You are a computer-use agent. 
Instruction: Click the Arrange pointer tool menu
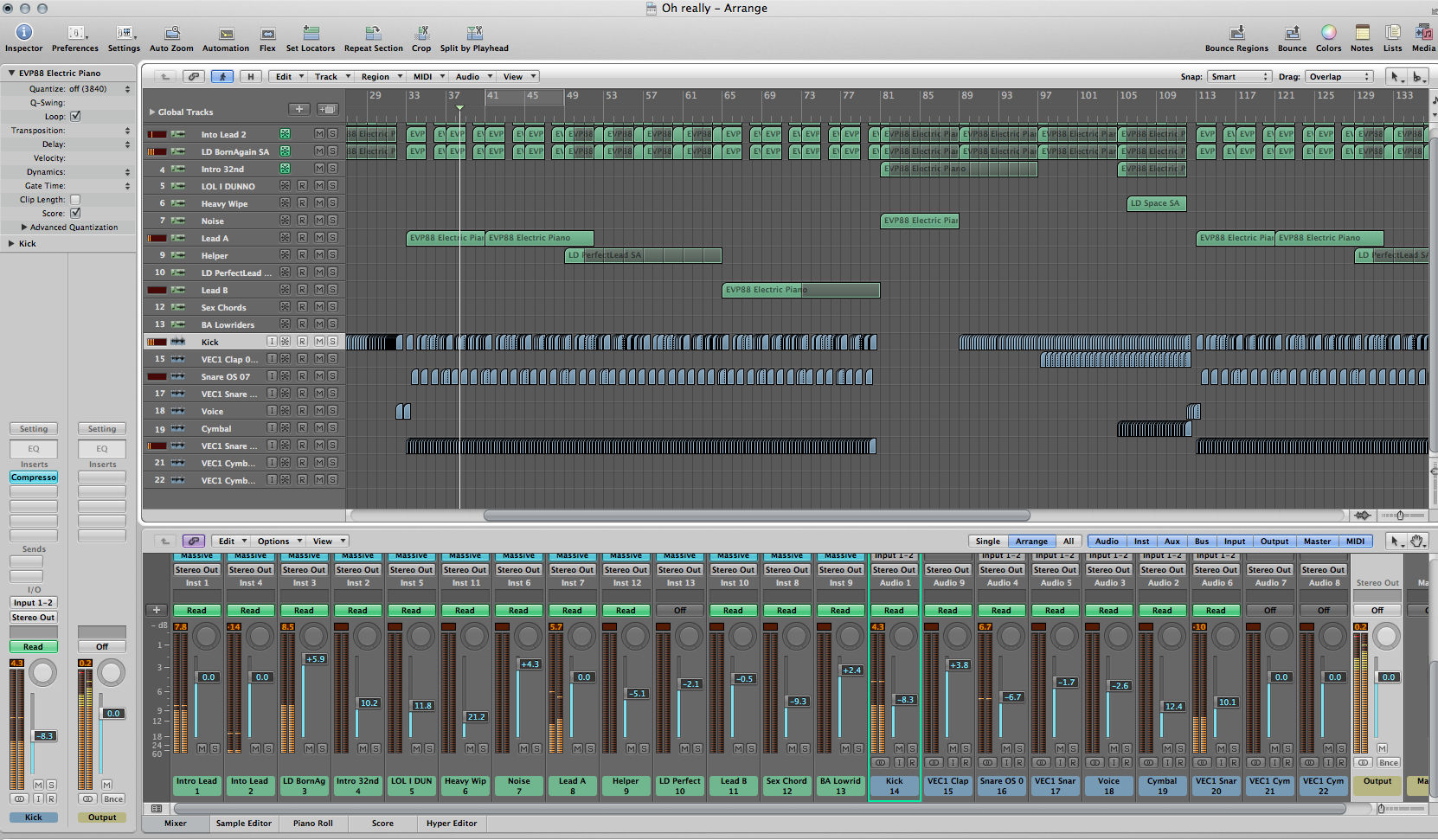pos(1396,76)
